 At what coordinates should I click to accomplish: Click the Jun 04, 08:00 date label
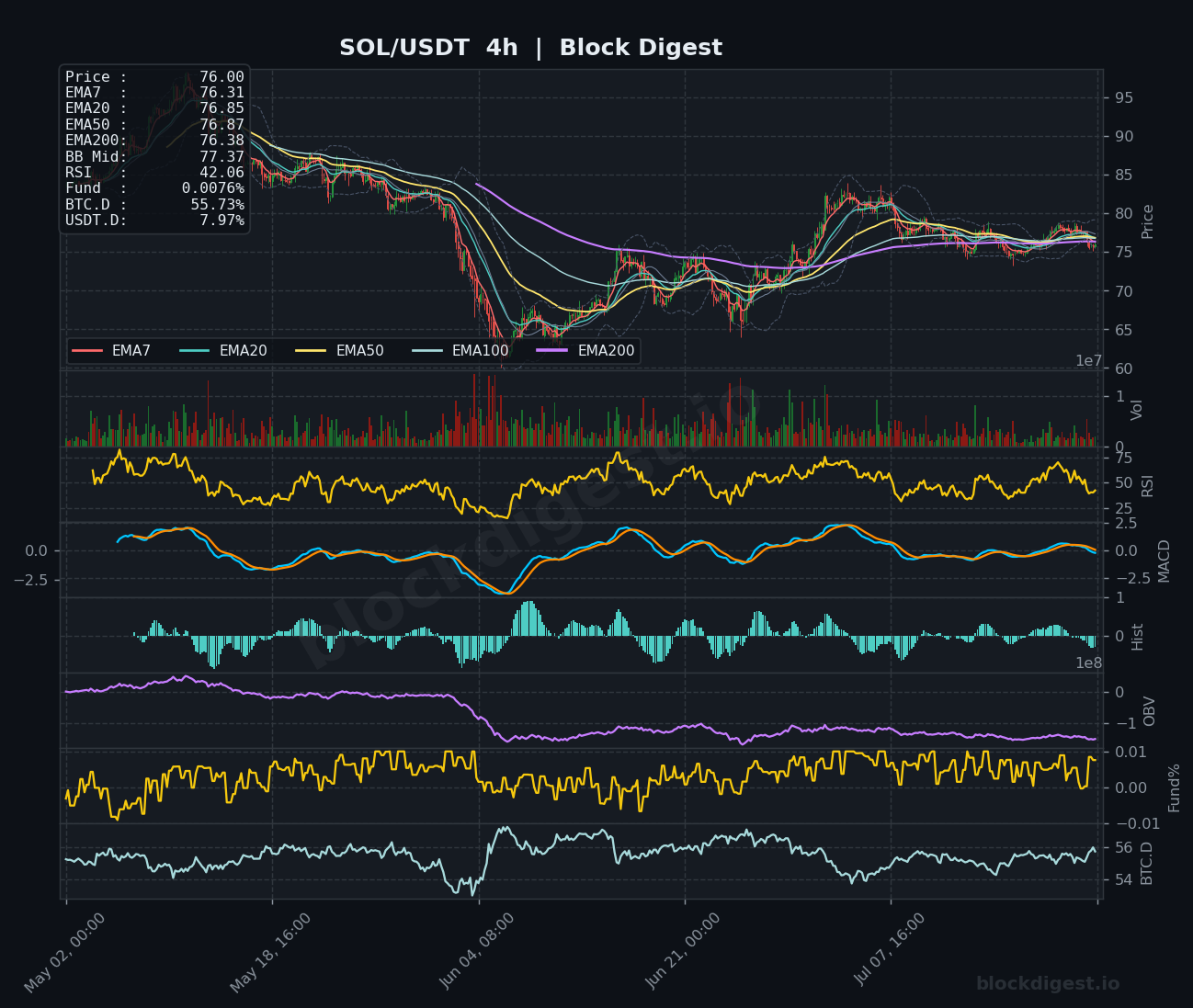(x=477, y=951)
